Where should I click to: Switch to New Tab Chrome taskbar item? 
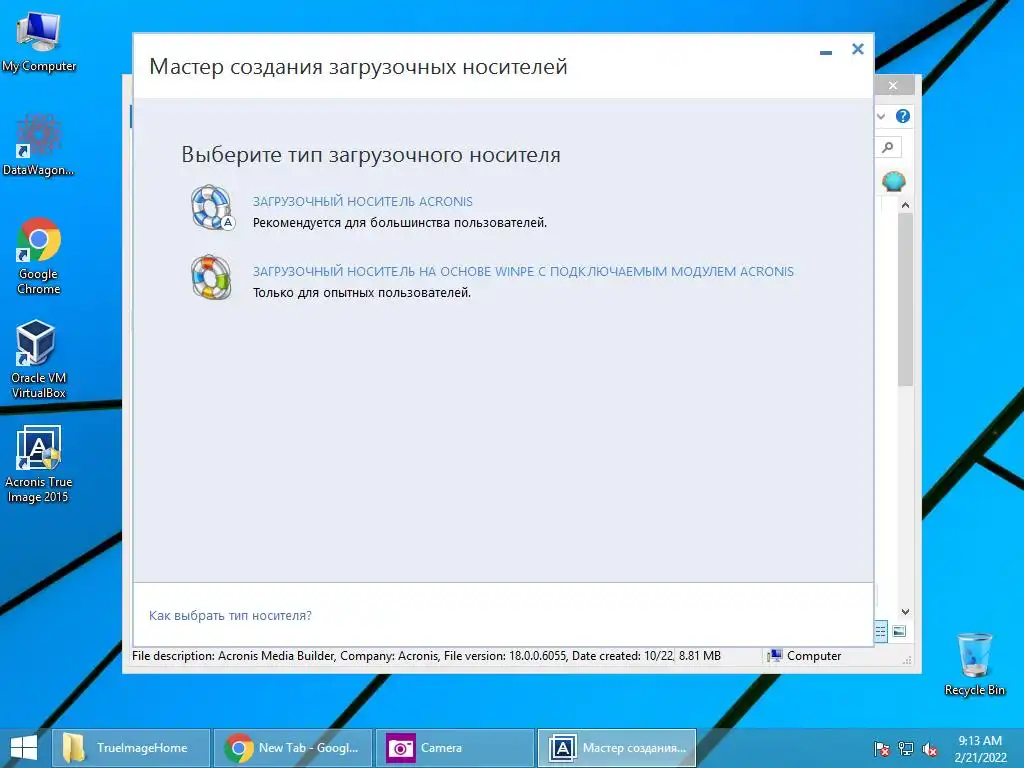tap(293, 748)
